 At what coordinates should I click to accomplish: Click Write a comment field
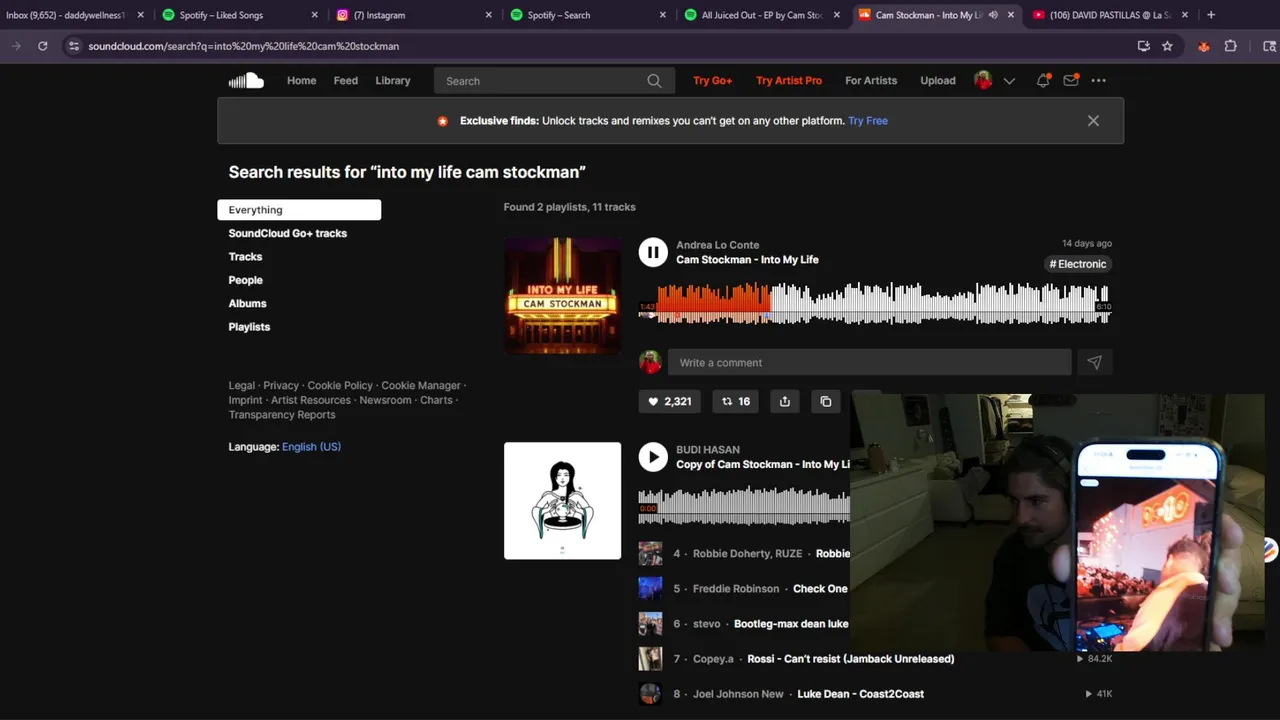click(869, 363)
